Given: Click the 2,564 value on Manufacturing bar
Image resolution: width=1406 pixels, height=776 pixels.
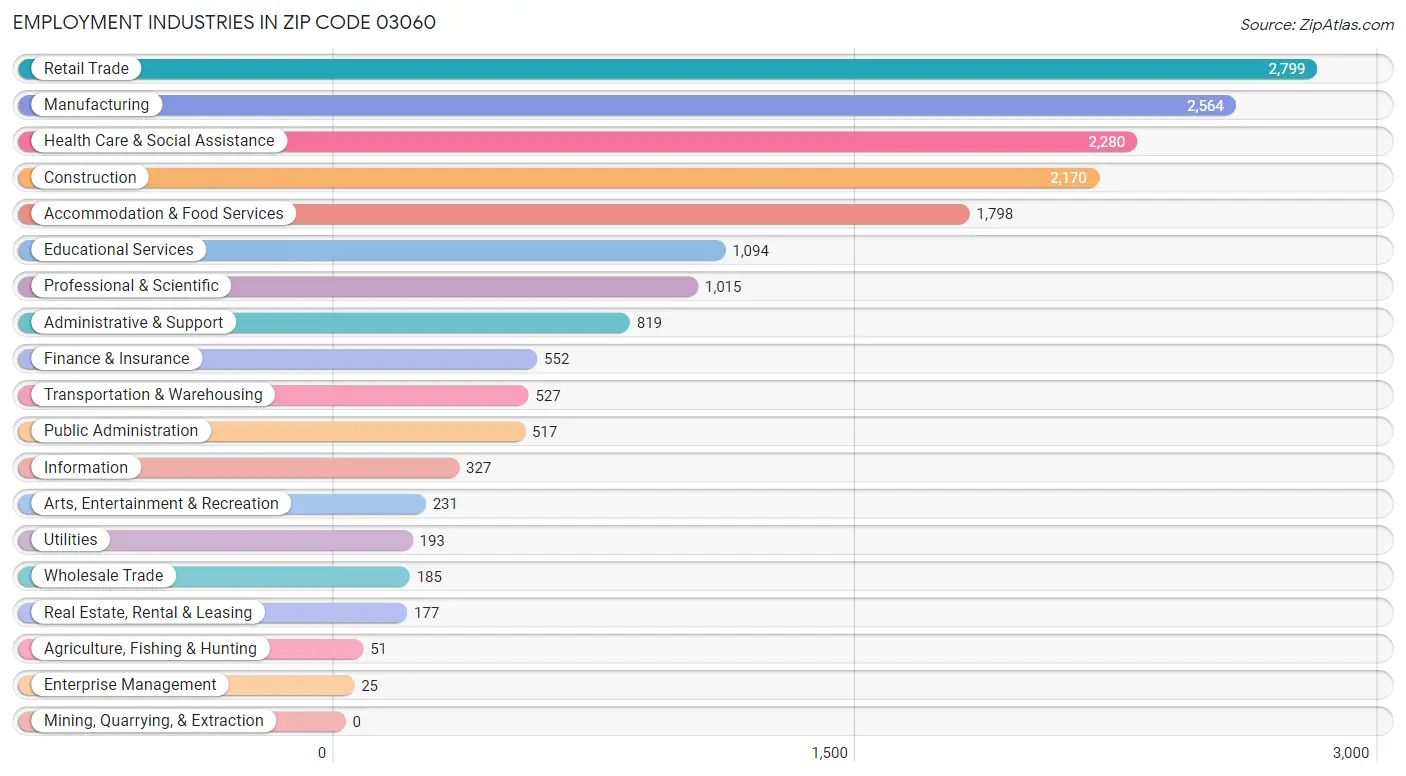Looking at the screenshot, I should click(x=1205, y=106).
